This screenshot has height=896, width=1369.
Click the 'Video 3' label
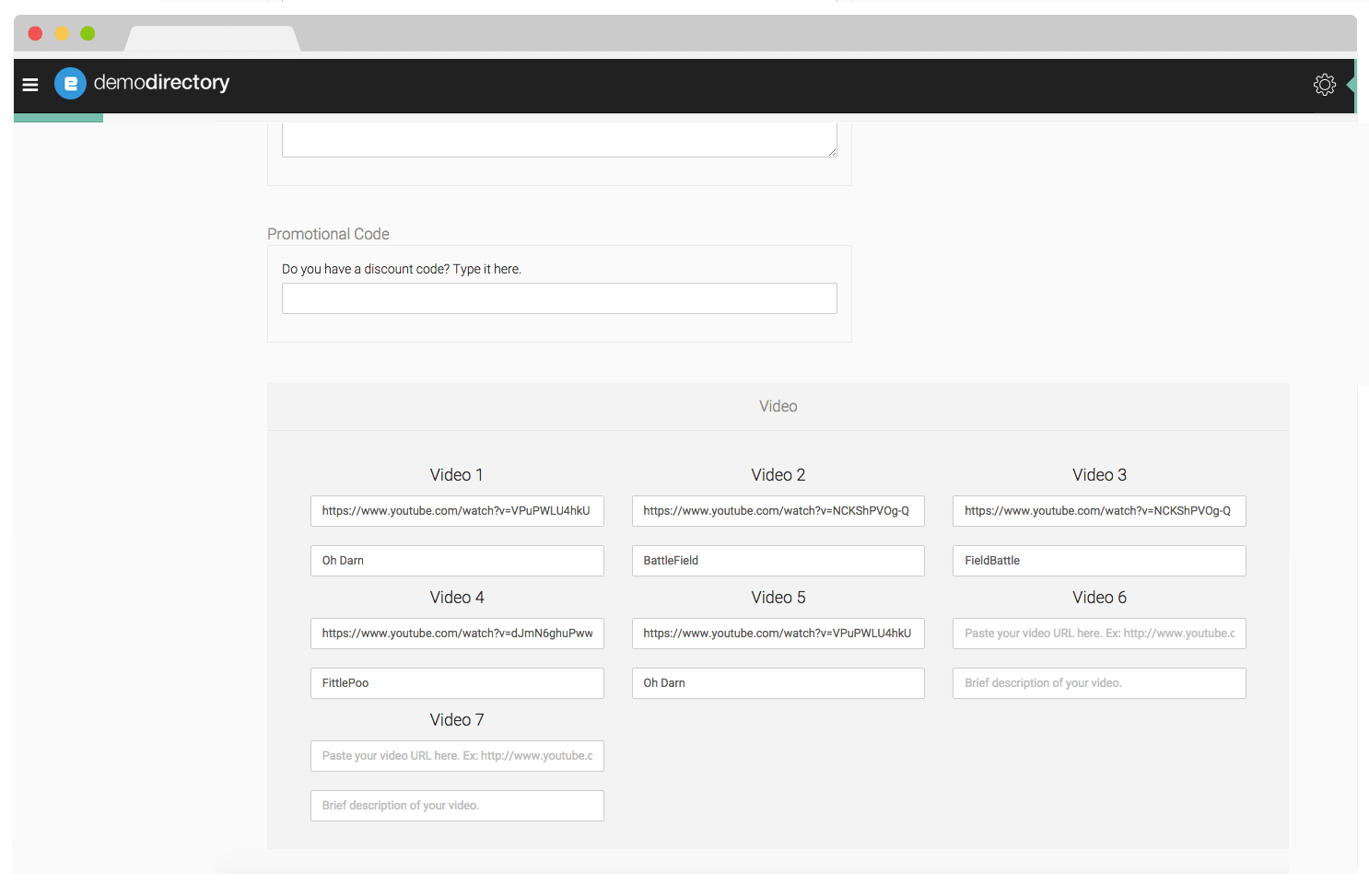pyautogui.click(x=1099, y=475)
